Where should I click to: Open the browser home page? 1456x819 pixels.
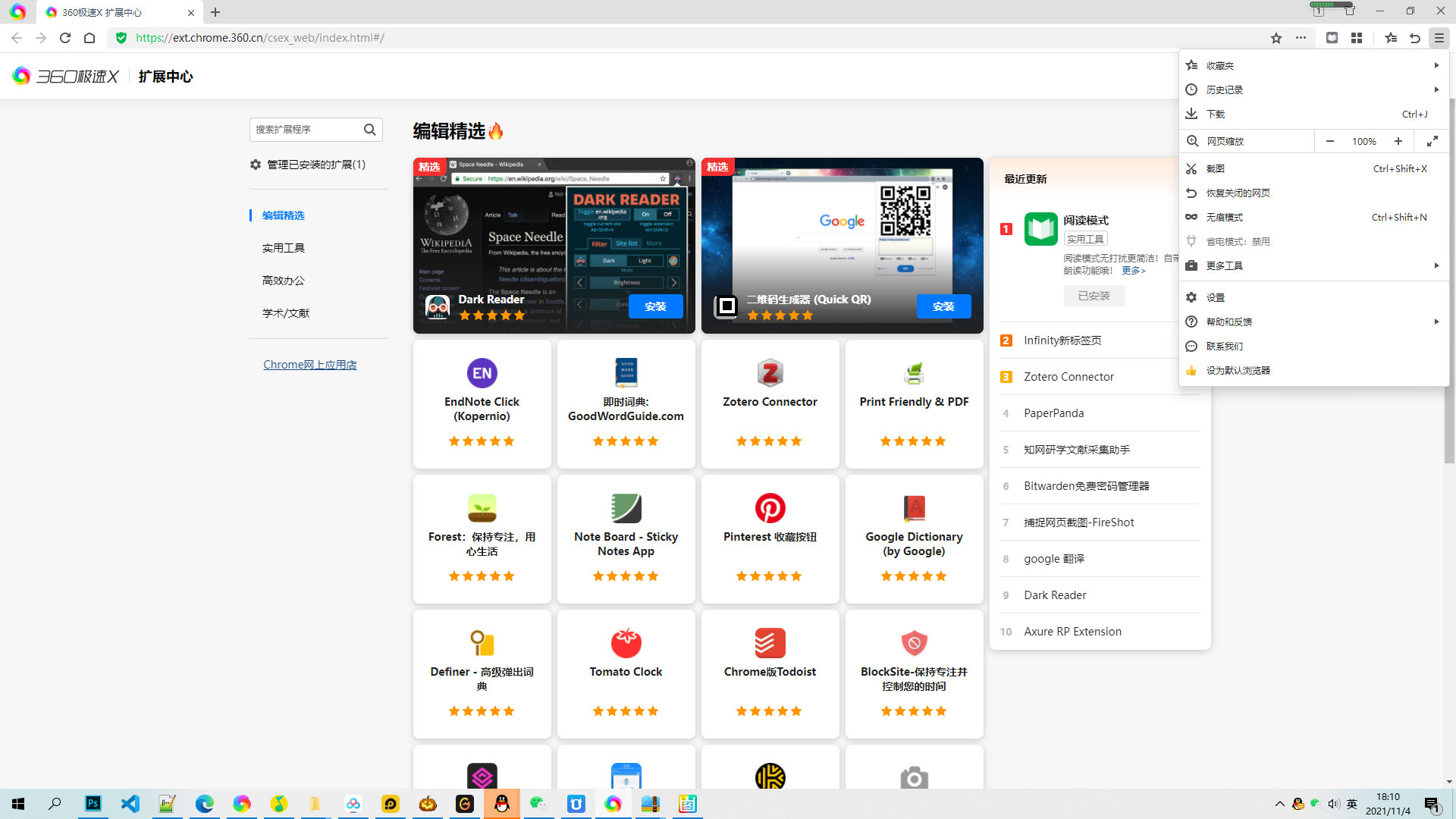[90, 37]
